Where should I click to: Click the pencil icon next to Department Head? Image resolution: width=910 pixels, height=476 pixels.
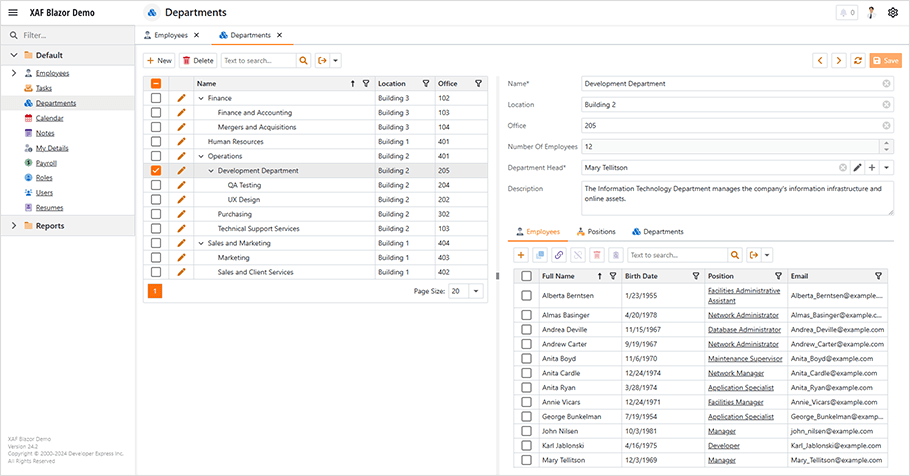tap(857, 167)
